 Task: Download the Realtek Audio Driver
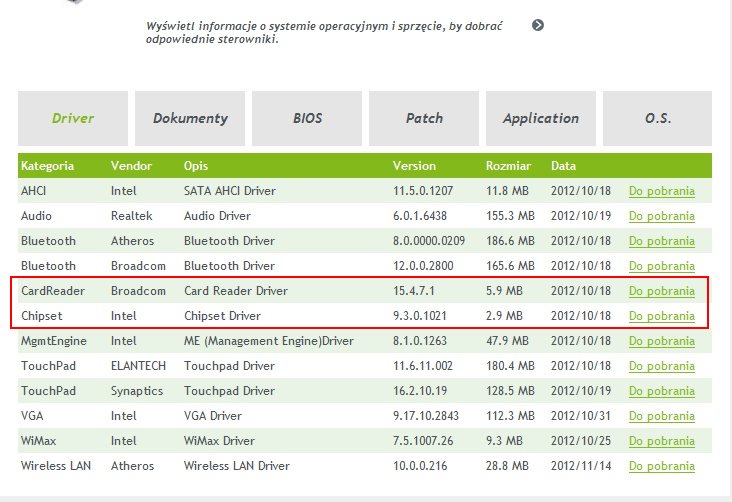pos(662,216)
